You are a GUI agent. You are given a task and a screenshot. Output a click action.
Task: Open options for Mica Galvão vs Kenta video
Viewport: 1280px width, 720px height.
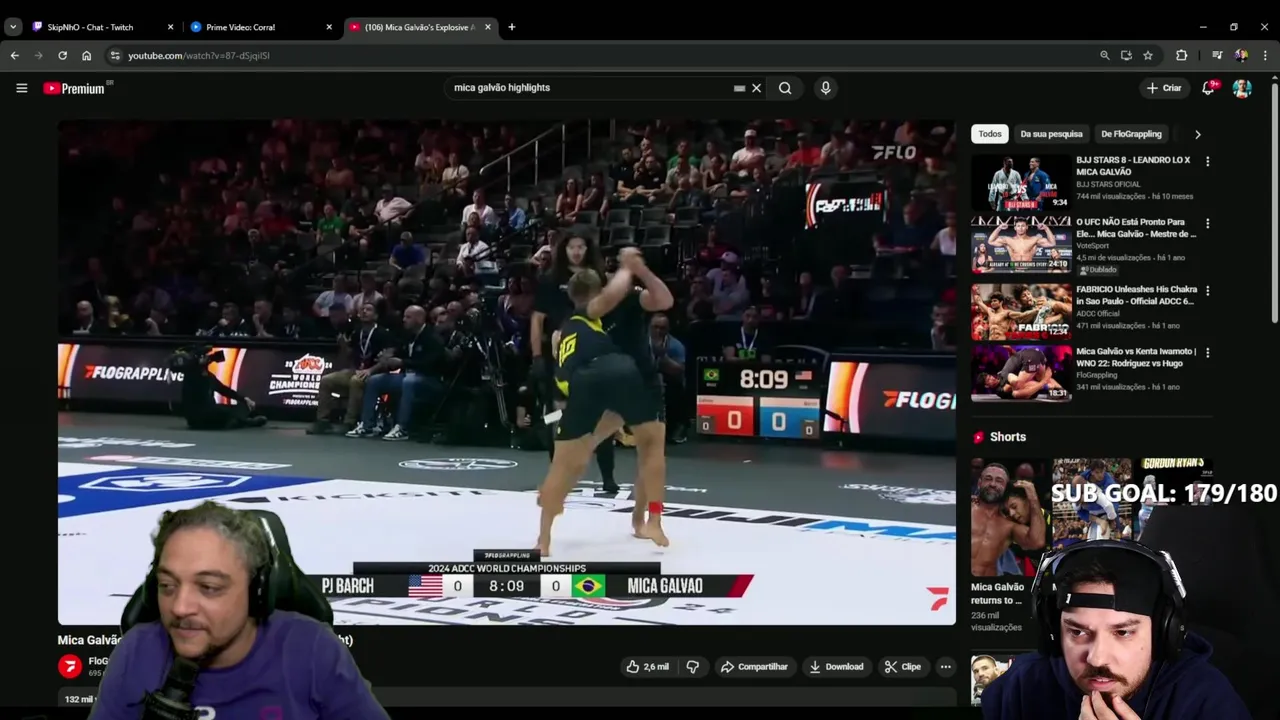click(x=1207, y=353)
